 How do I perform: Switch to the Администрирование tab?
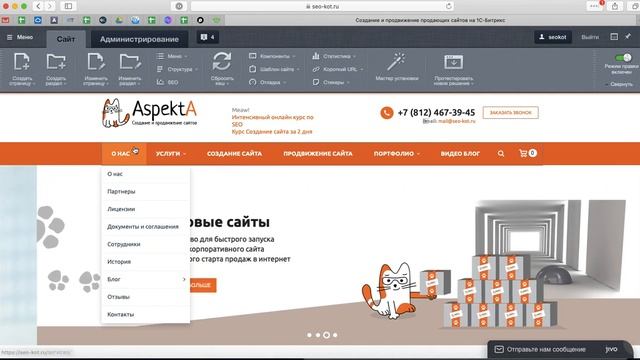click(x=139, y=39)
